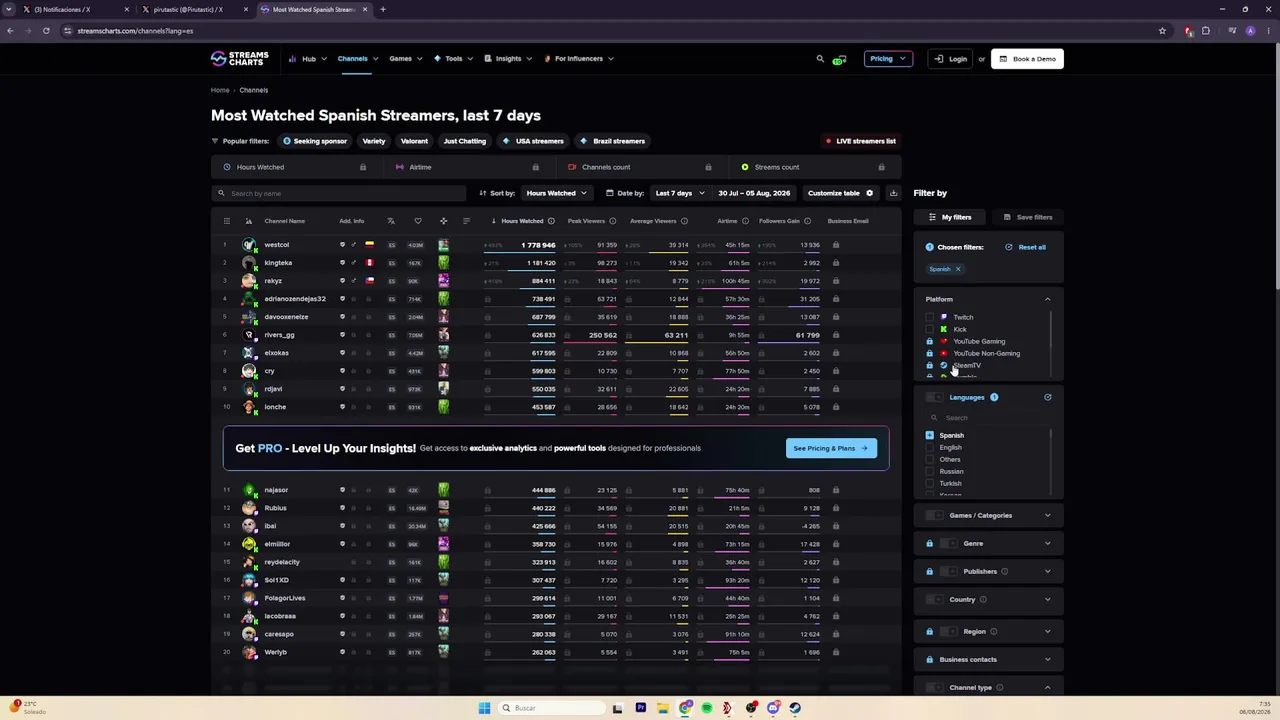Viewport: 1280px width, 720px height.
Task: Check the Russian language checkbox
Action: pos(930,471)
